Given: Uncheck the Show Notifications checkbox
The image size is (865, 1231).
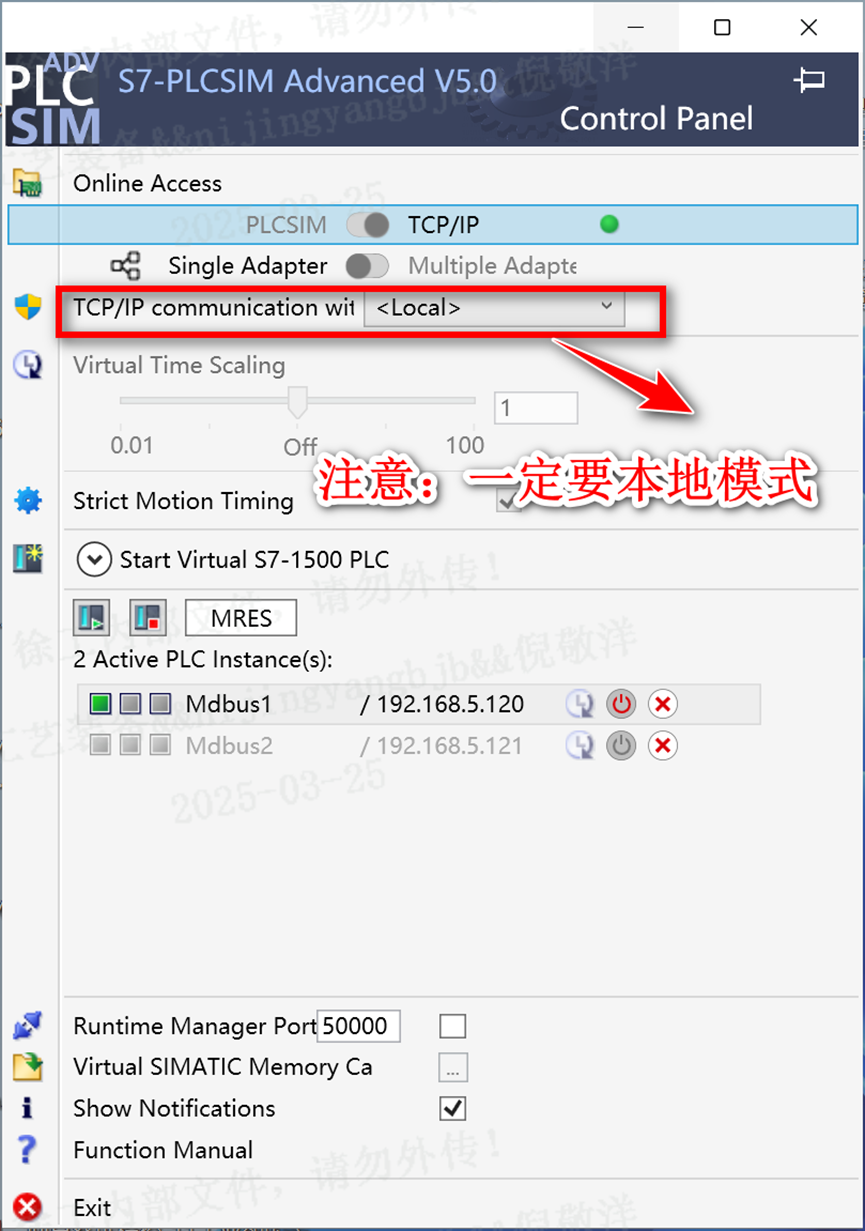Looking at the screenshot, I should click(x=453, y=1108).
